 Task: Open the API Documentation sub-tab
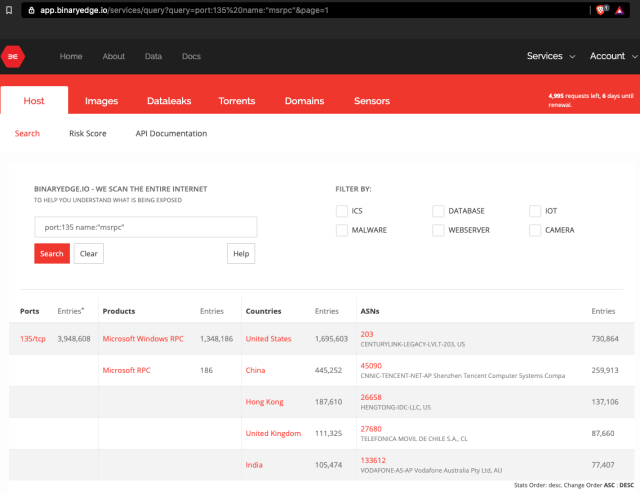tap(171, 134)
